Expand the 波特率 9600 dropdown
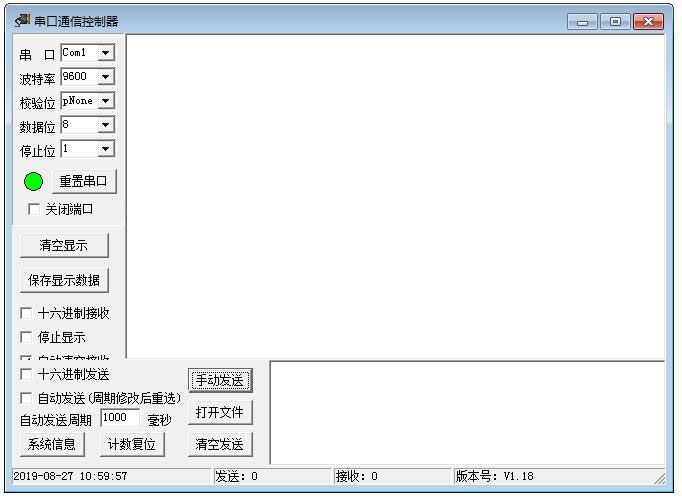 106,77
